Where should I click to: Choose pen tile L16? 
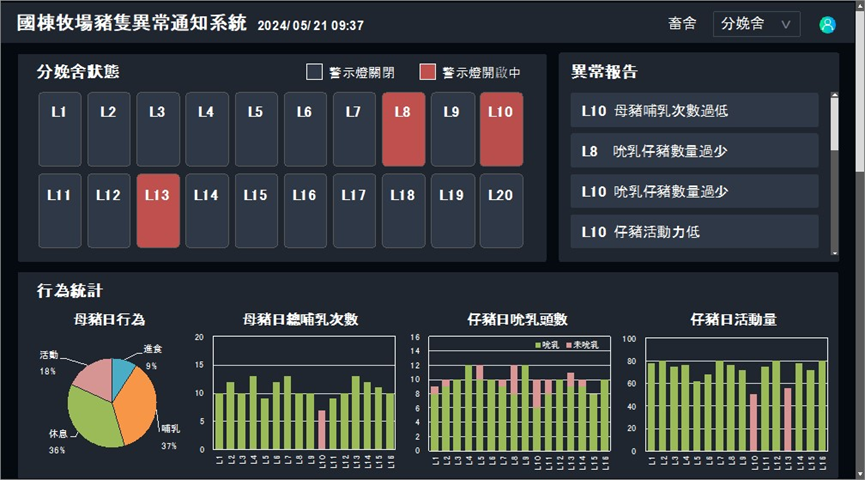[304, 210]
